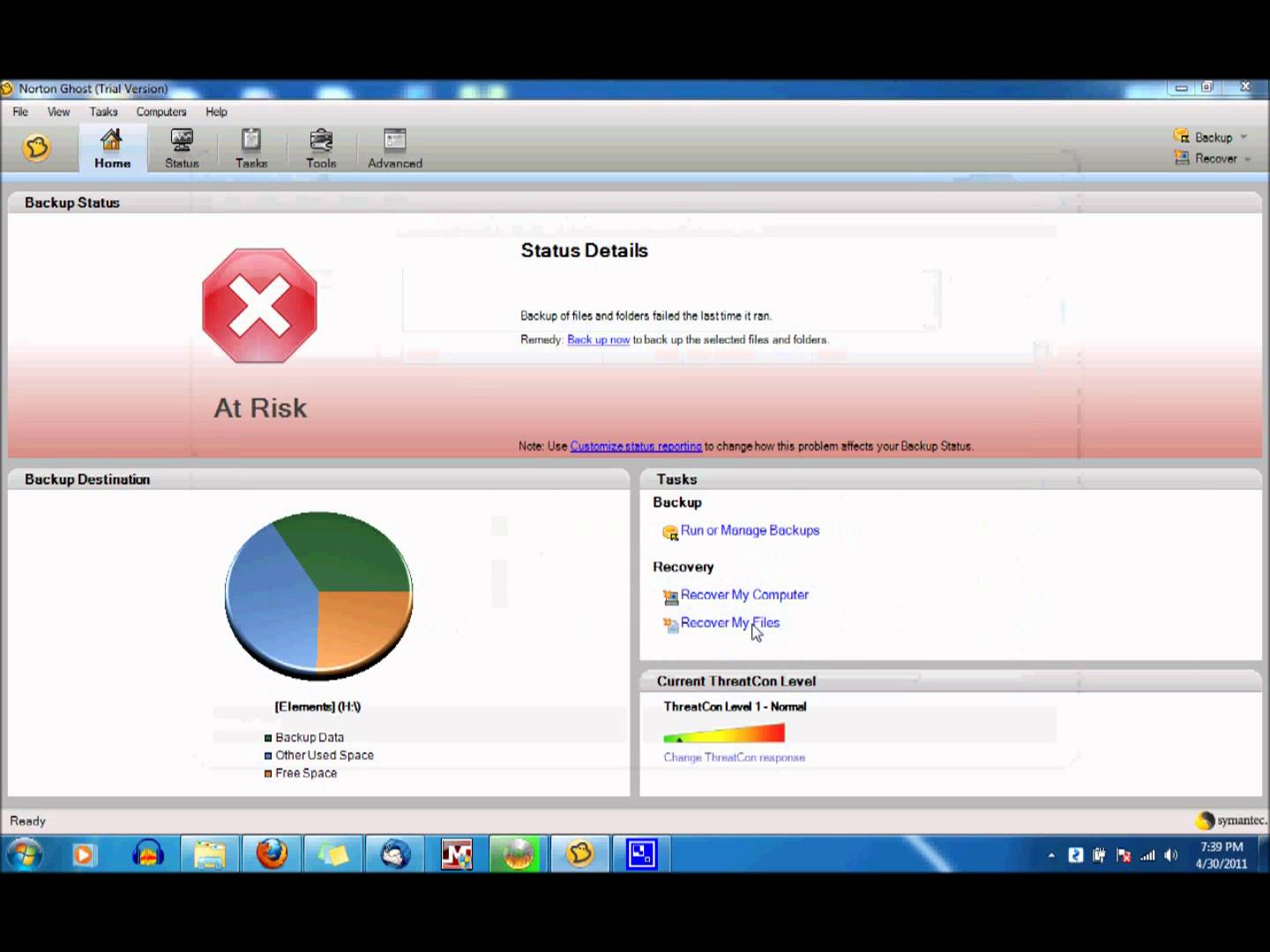Open the Help menu
The image size is (1270, 952).
point(216,112)
